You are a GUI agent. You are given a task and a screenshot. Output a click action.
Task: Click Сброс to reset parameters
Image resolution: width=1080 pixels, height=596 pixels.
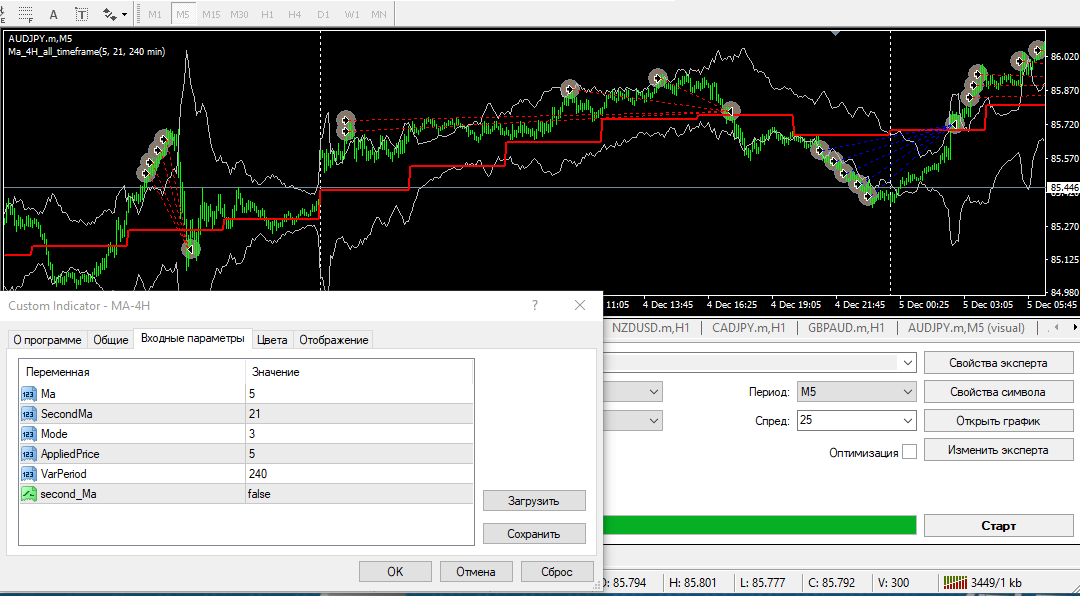557,571
